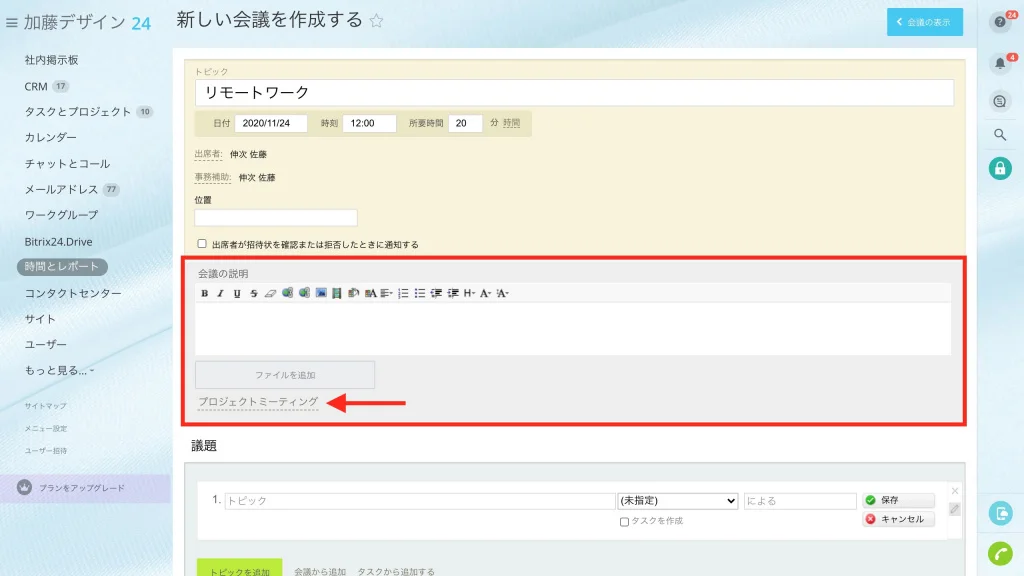Insert a bulleted list

420,293
